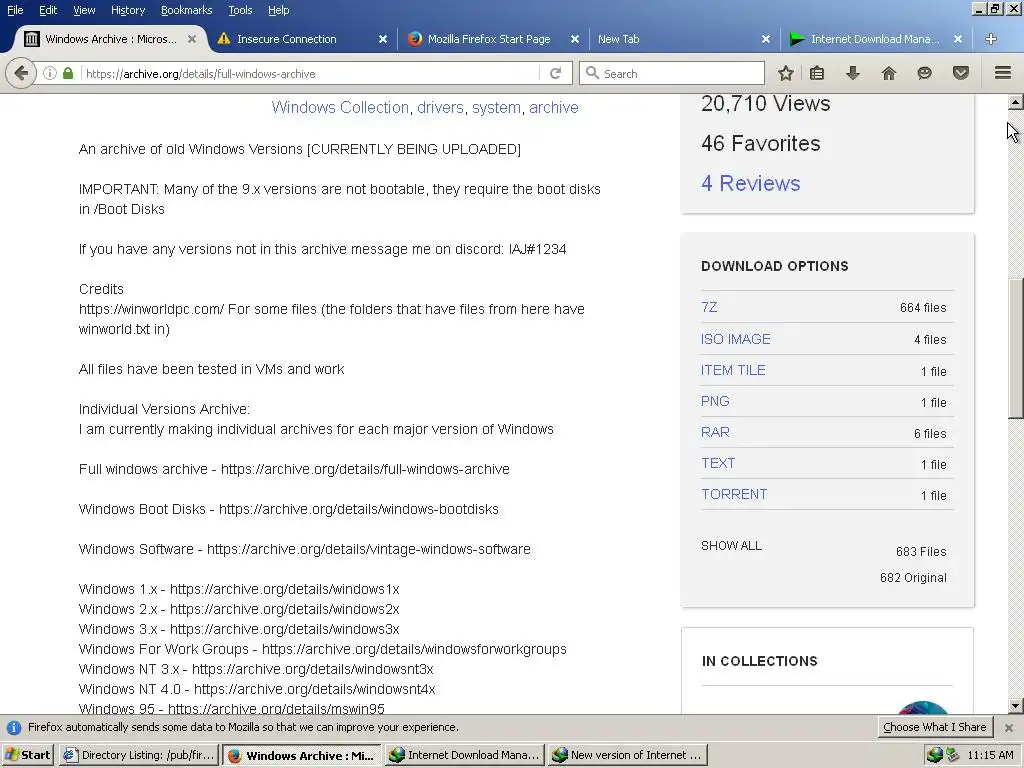Bookmark this page with the star icon
The width and height of the screenshot is (1024, 768).
pos(786,73)
